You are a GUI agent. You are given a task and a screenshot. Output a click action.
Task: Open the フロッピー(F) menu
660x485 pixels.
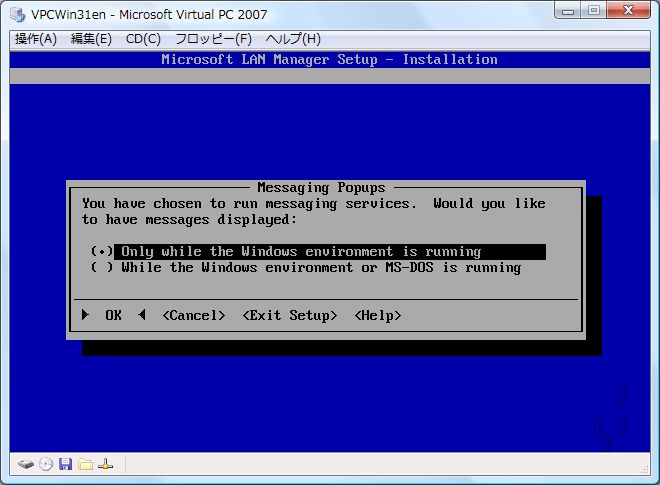click(x=213, y=39)
